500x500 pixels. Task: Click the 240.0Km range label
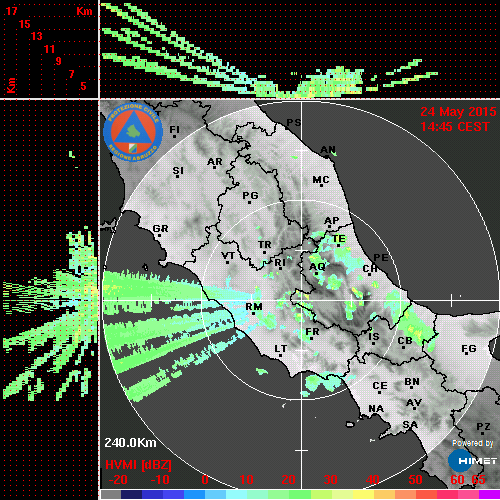pos(130,443)
